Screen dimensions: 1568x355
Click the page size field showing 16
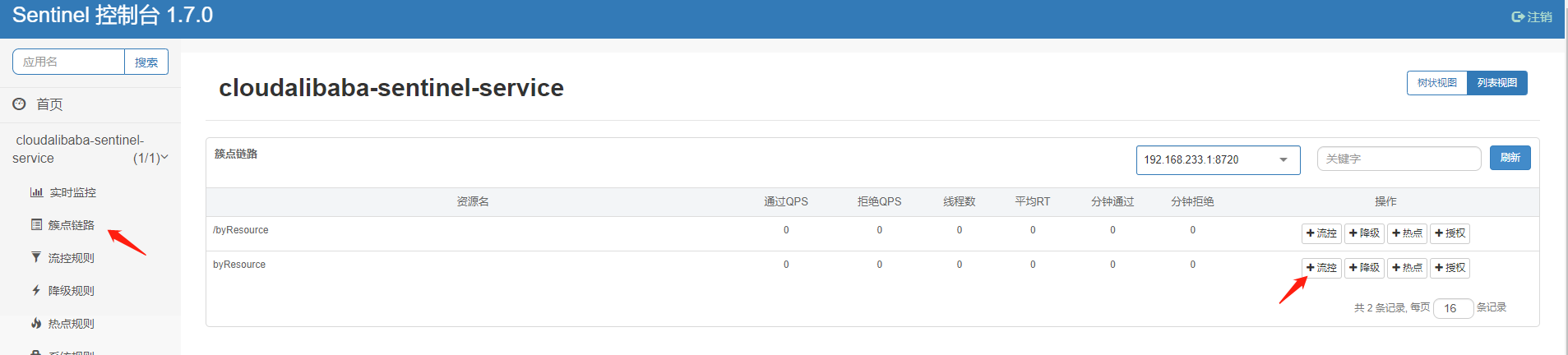coord(1453,308)
